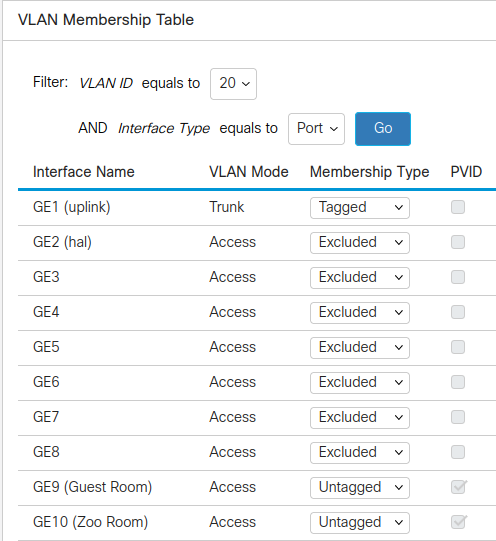Toggle PVID checkbox for GE9 (Guest Room)
Viewport: 496px width, 541px height.
click(x=459, y=486)
